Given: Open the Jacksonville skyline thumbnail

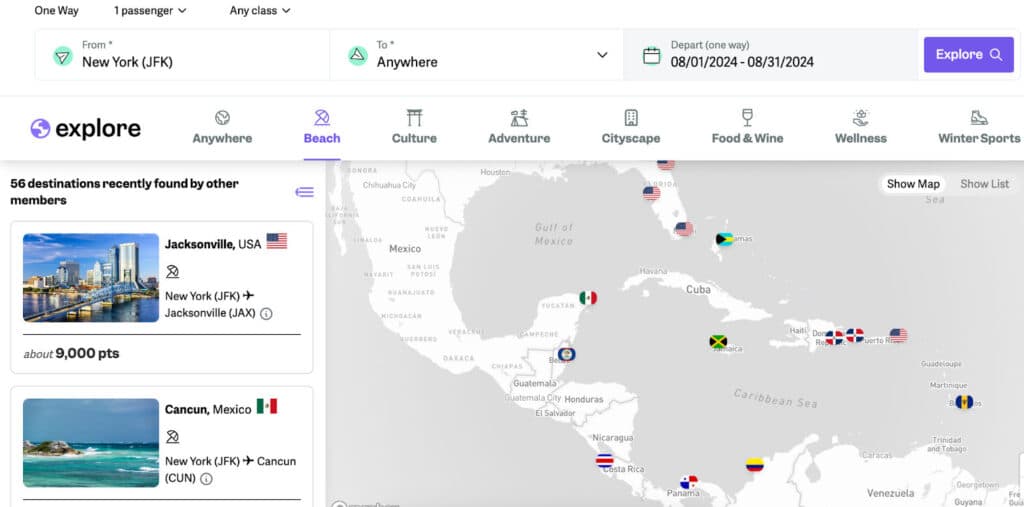Looking at the screenshot, I should click(x=91, y=277).
